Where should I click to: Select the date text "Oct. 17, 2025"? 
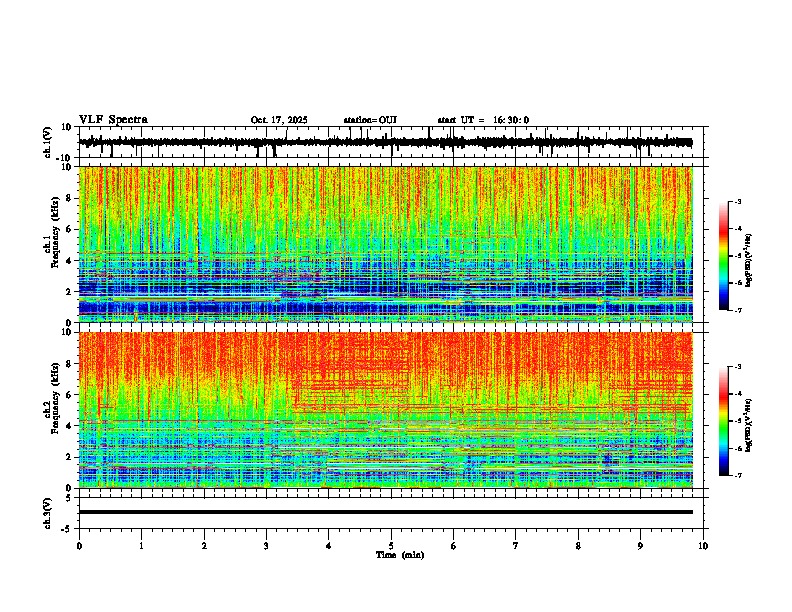279,120
